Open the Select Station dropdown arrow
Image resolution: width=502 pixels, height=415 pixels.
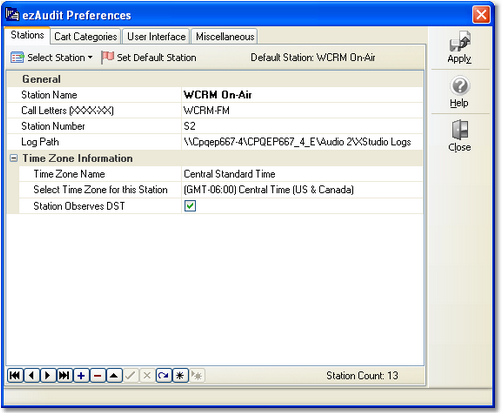coord(90,58)
